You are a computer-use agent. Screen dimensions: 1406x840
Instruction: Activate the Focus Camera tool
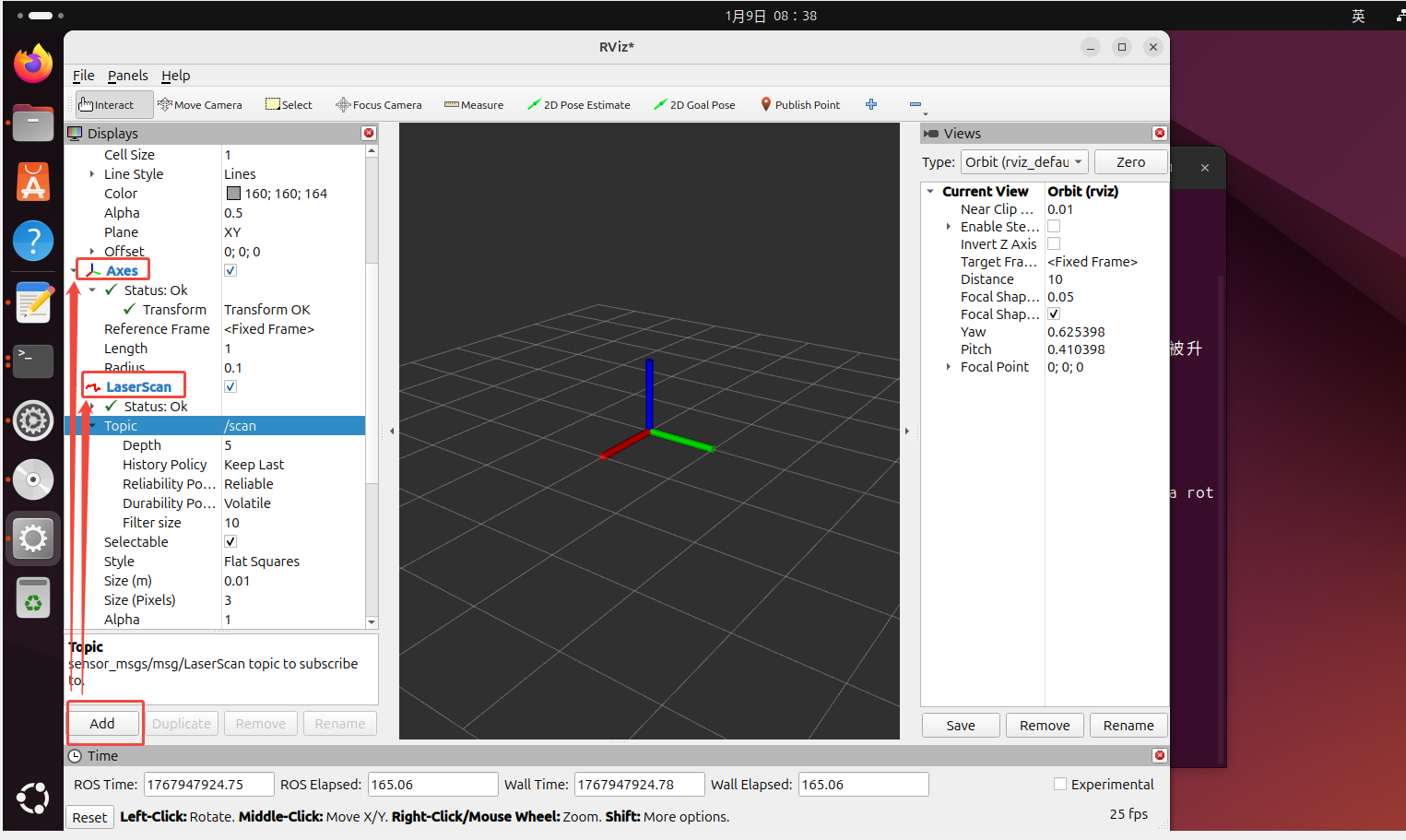pyautogui.click(x=379, y=105)
